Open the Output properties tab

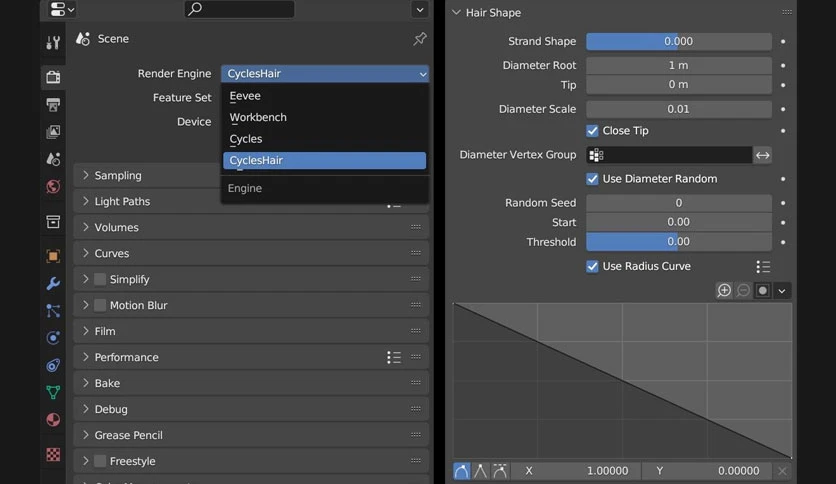point(53,104)
